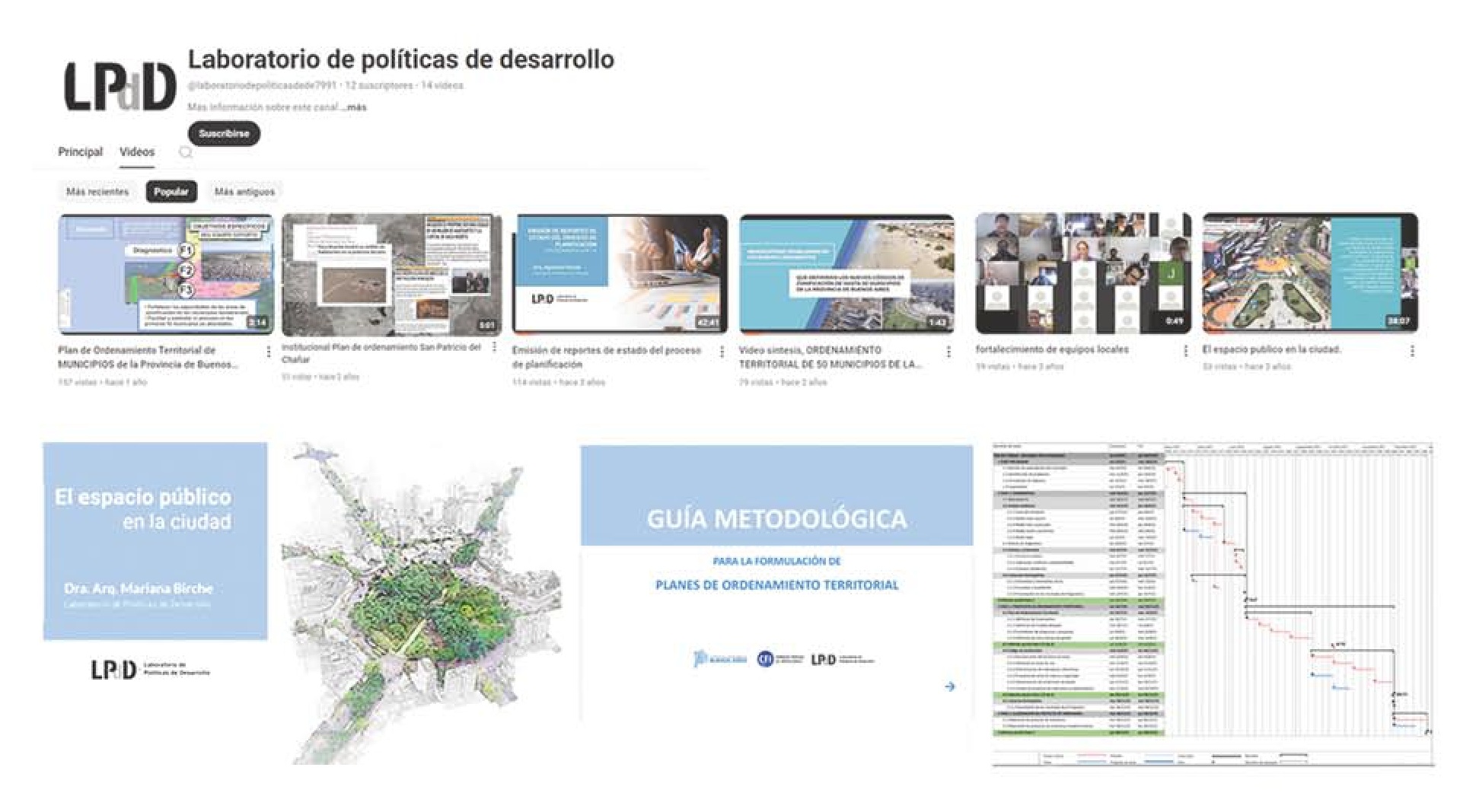
Task: Open options menu for San Patricio del Chañar video
Action: pos(494,347)
